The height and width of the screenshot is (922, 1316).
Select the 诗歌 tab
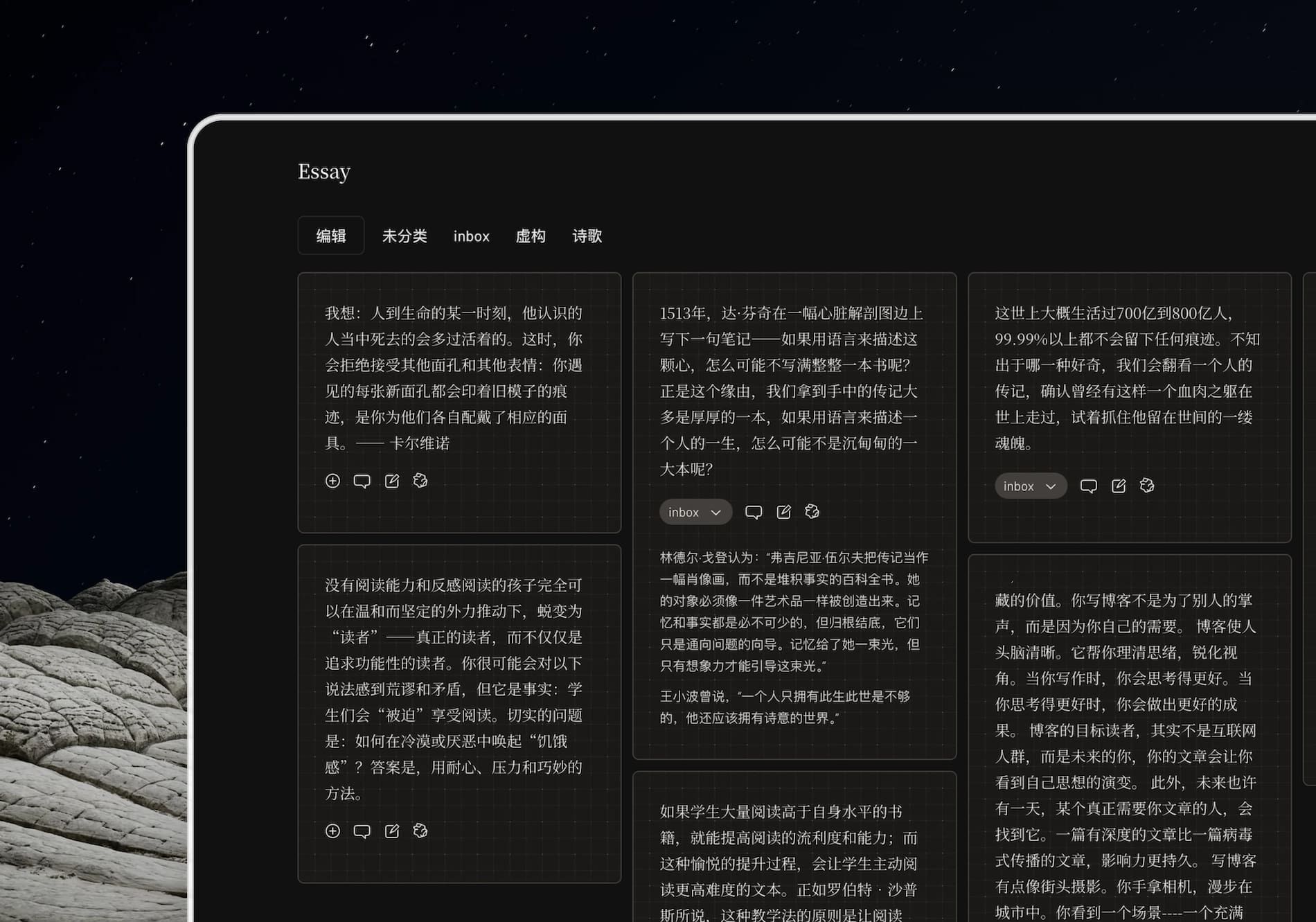pos(587,236)
